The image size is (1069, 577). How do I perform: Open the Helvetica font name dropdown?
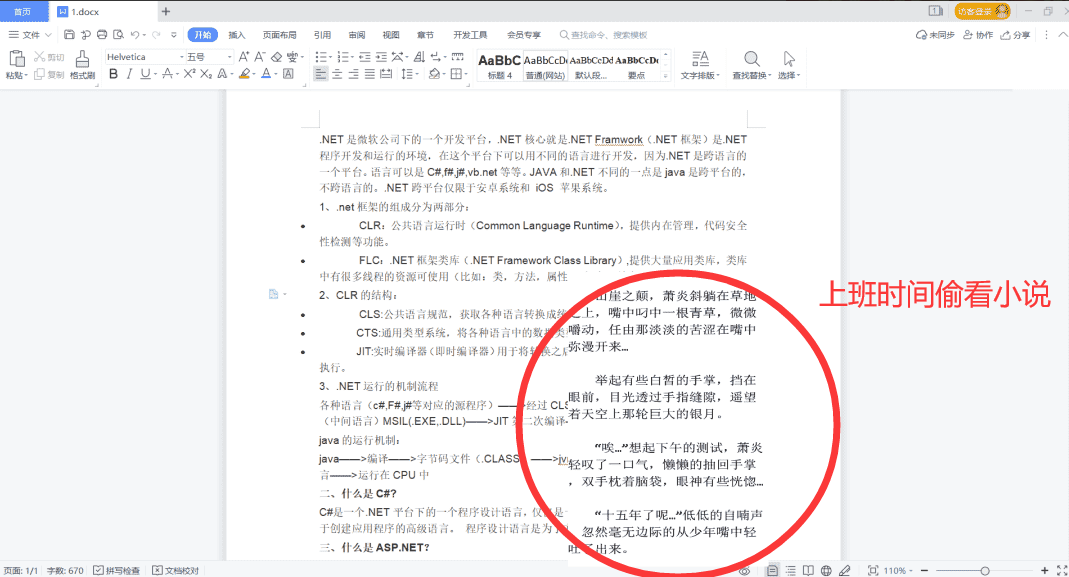(x=181, y=57)
